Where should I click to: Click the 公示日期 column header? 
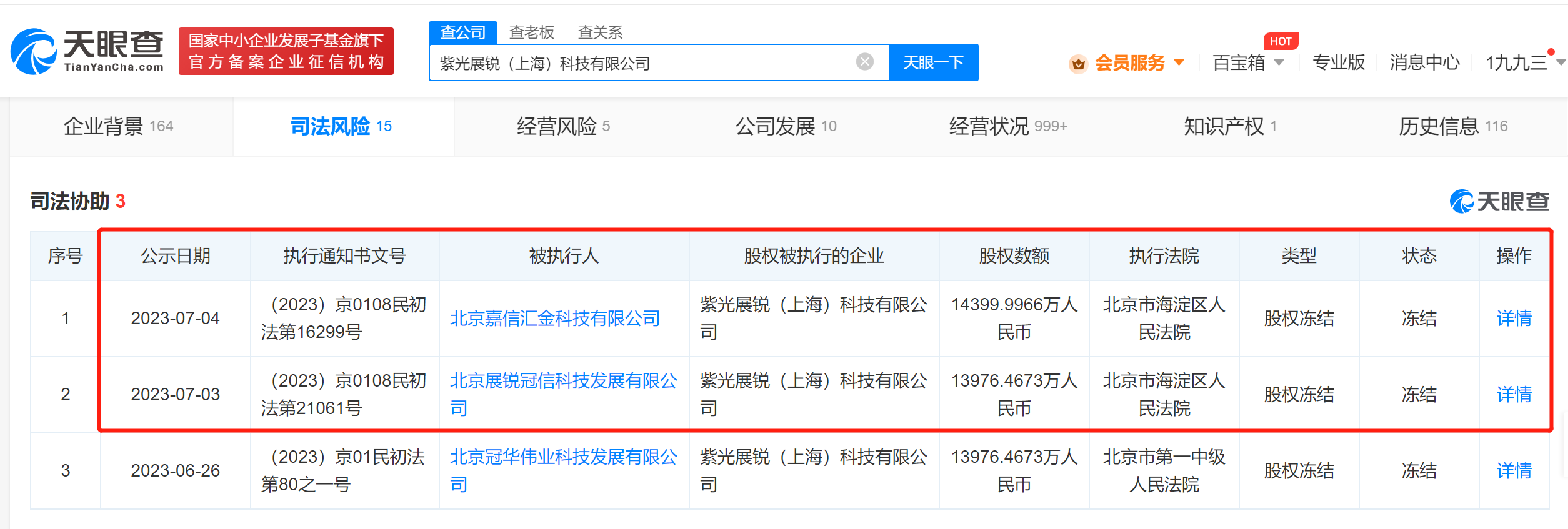[176, 256]
